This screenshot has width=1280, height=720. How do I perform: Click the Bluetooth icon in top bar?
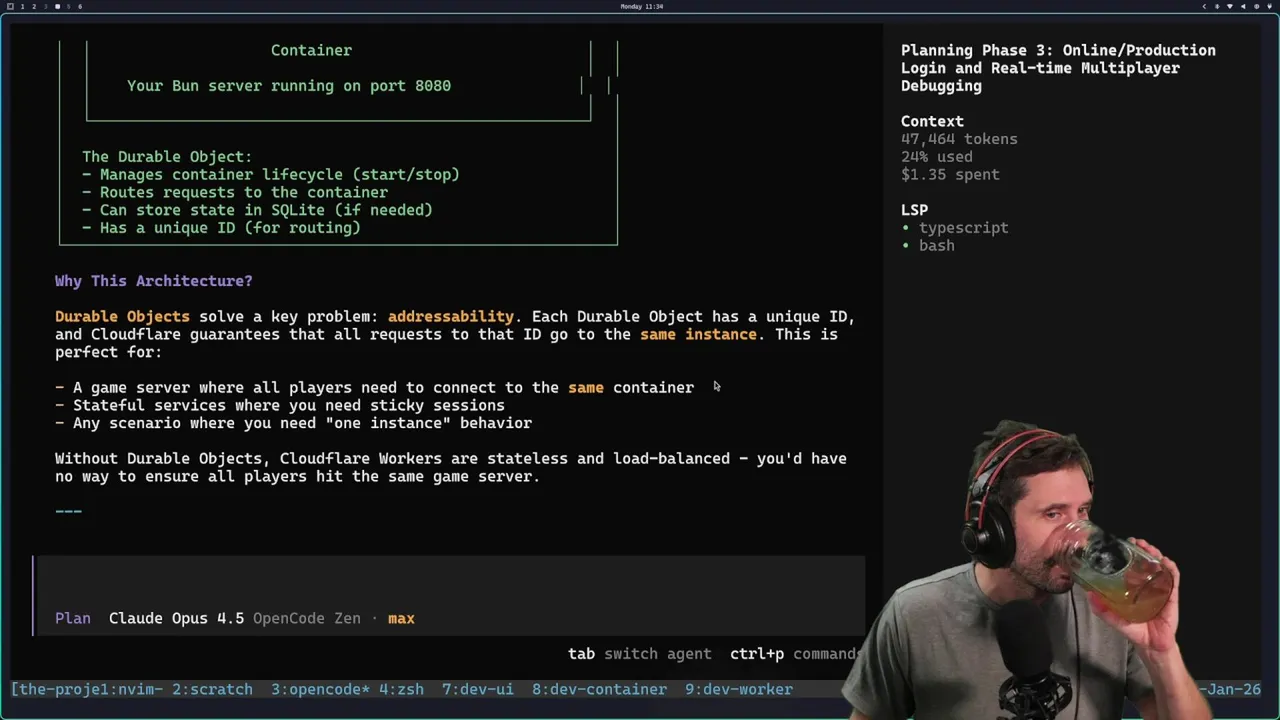point(1217,6)
